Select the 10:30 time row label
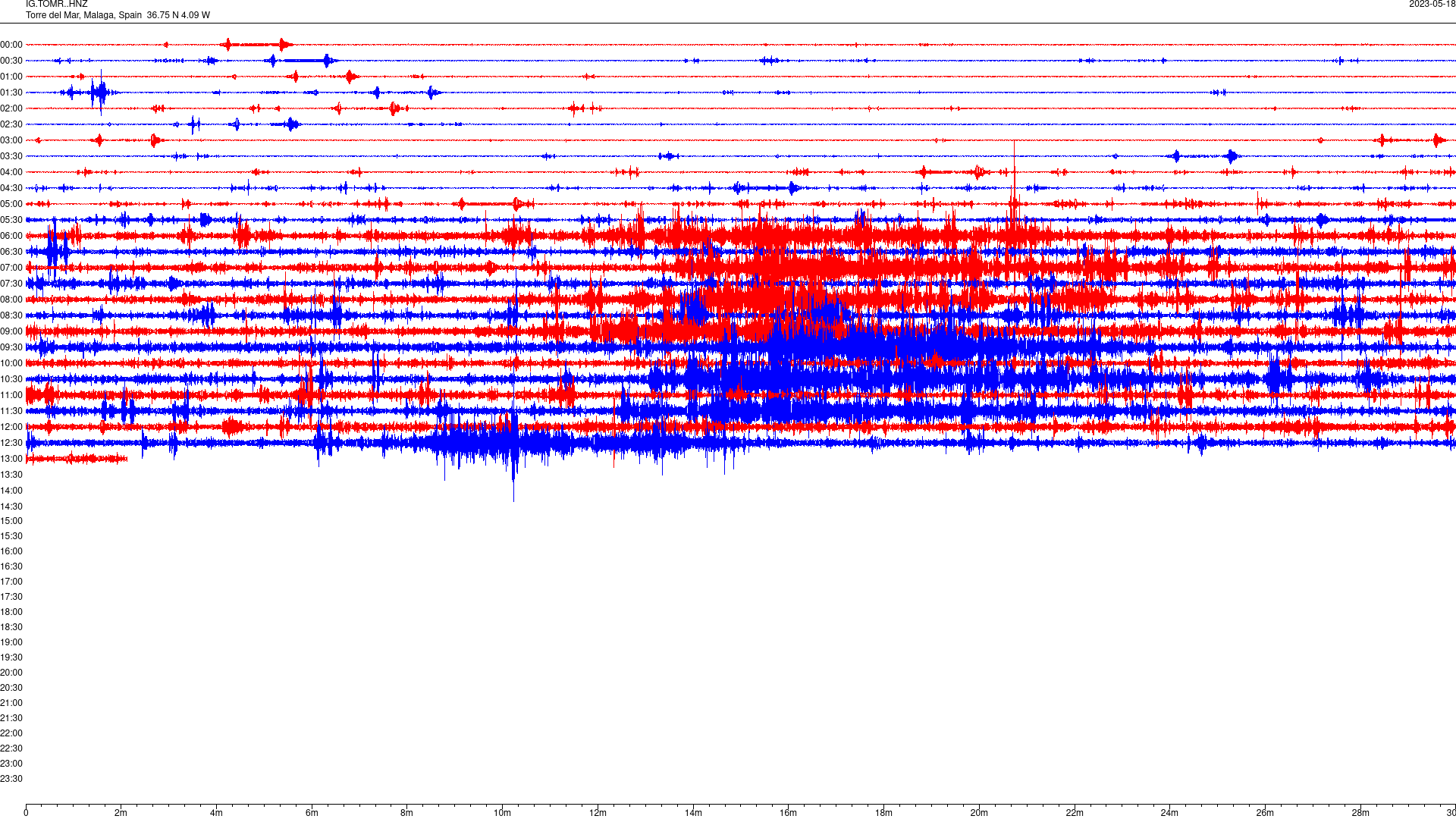The image size is (1456, 819). [x=11, y=379]
